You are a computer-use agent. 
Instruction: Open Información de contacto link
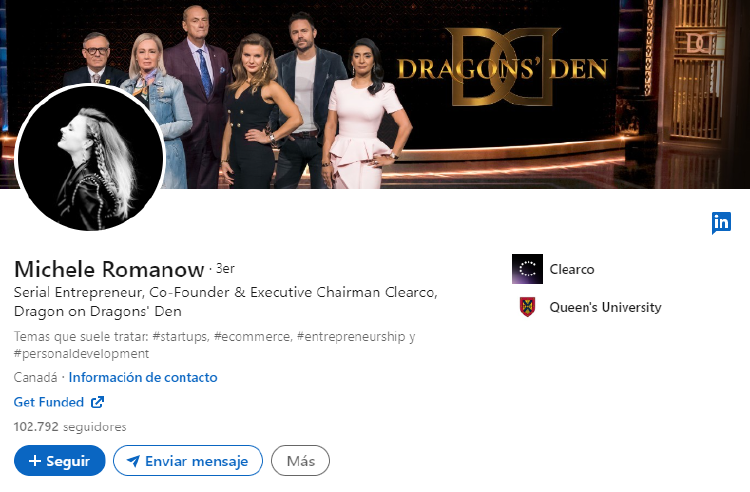(143, 377)
